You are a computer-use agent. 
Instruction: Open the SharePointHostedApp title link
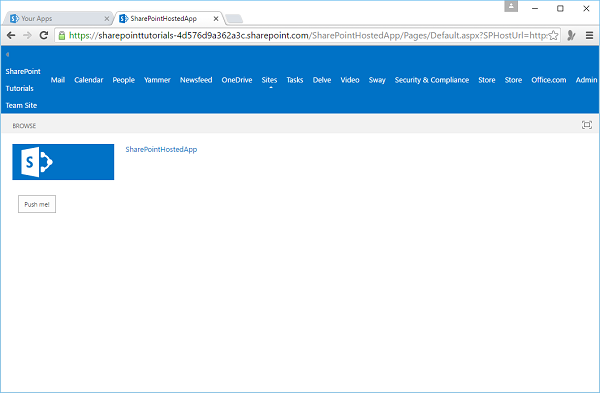[161, 149]
